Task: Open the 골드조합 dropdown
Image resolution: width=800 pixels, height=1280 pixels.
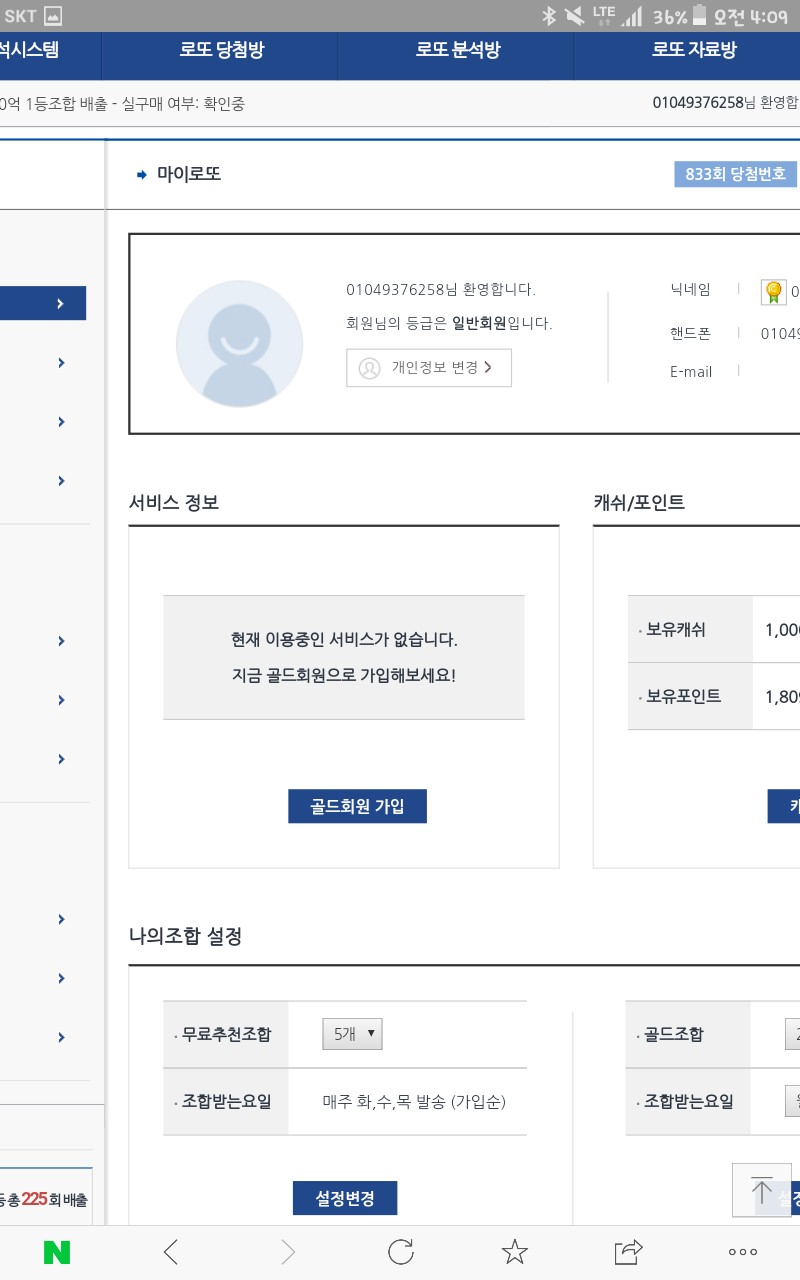Action: pyautogui.click(x=792, y=1035)
